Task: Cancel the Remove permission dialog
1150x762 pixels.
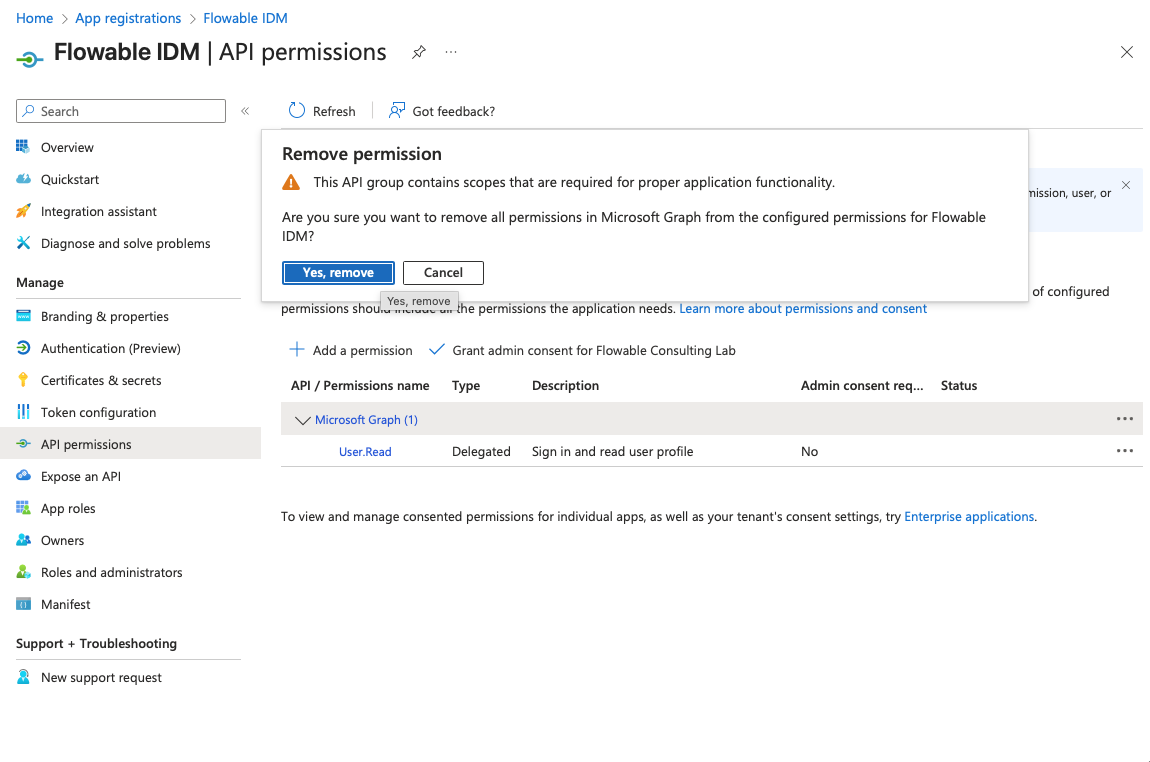Action: point(443,273)
